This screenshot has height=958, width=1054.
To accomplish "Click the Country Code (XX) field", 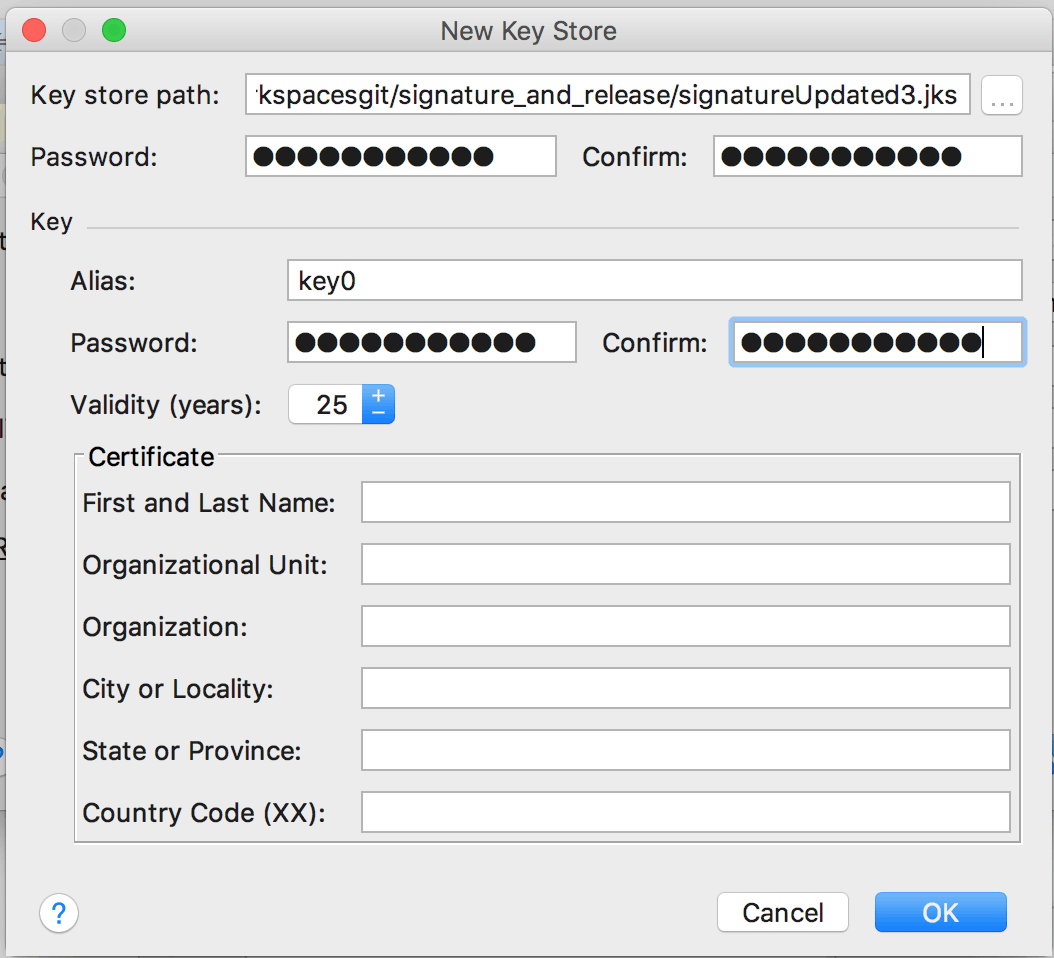I will (685, 813).
